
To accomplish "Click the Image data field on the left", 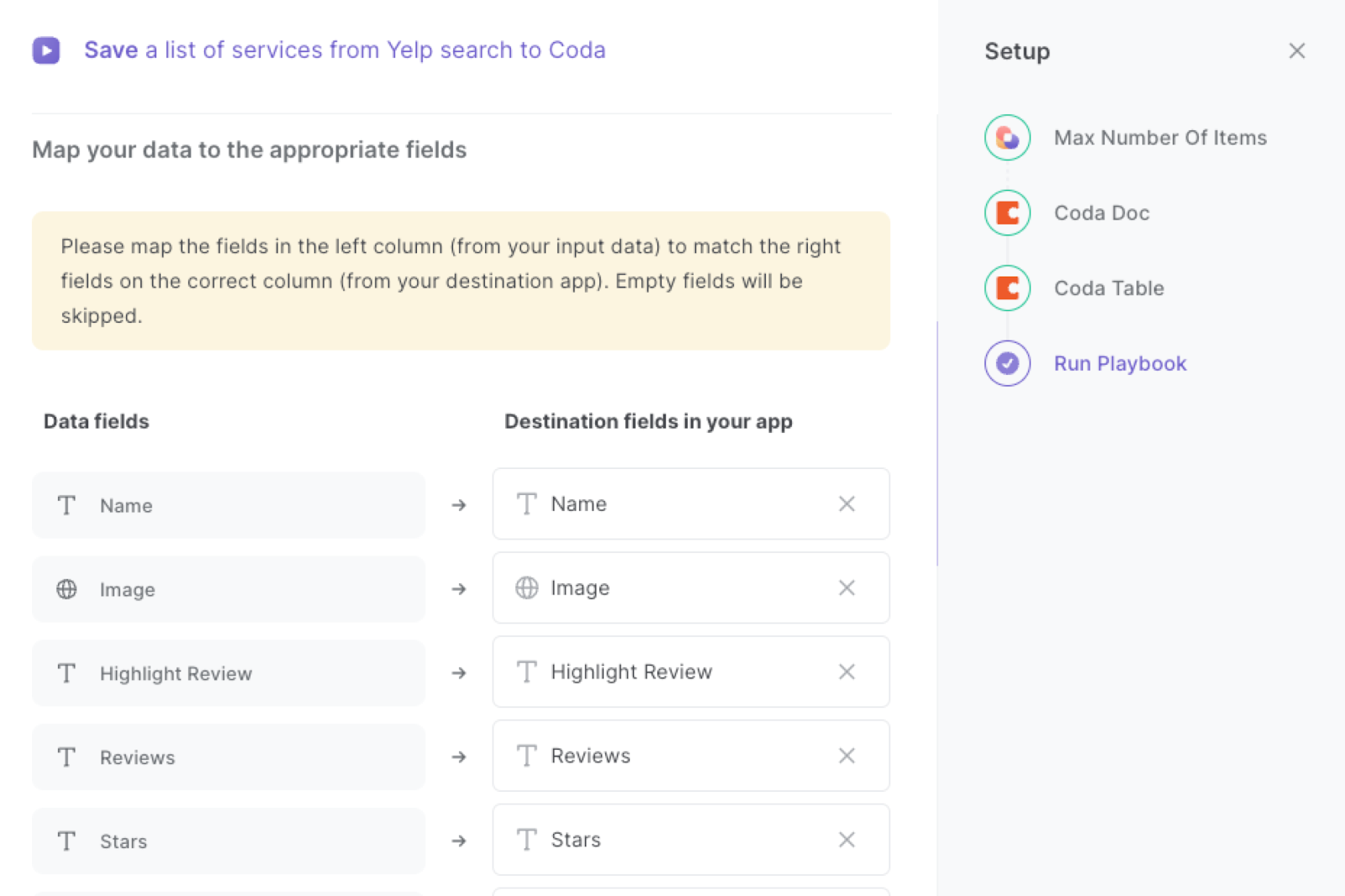I will (x=229, y=589).
